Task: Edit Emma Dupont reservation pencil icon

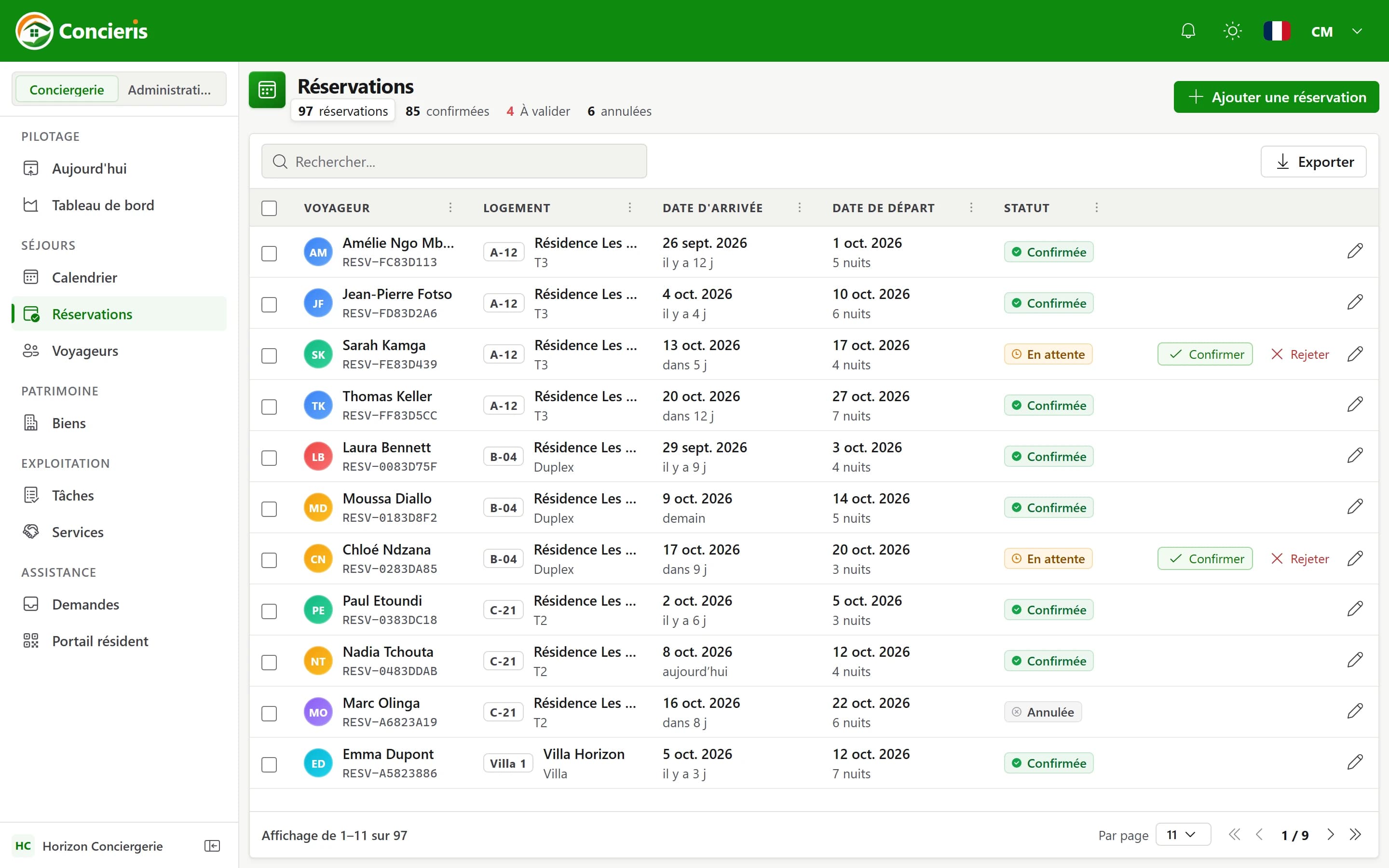Action: [x=1355, y=762]
